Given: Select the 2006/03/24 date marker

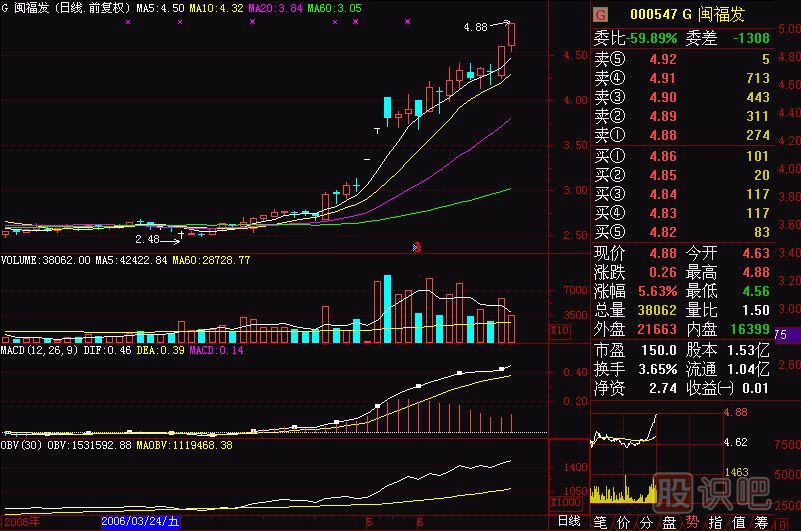Looking at the screenshot, I should 141,521.
